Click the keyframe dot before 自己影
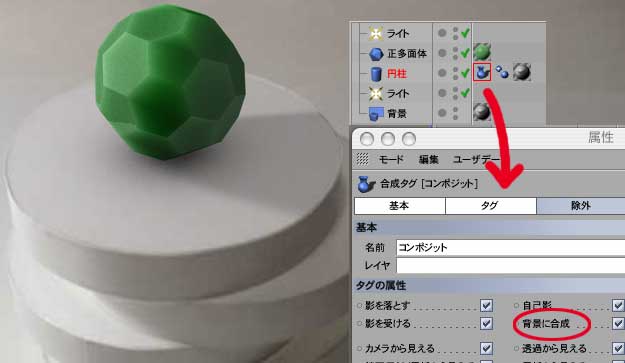The image size is (625, 363). tap(517, 306)
